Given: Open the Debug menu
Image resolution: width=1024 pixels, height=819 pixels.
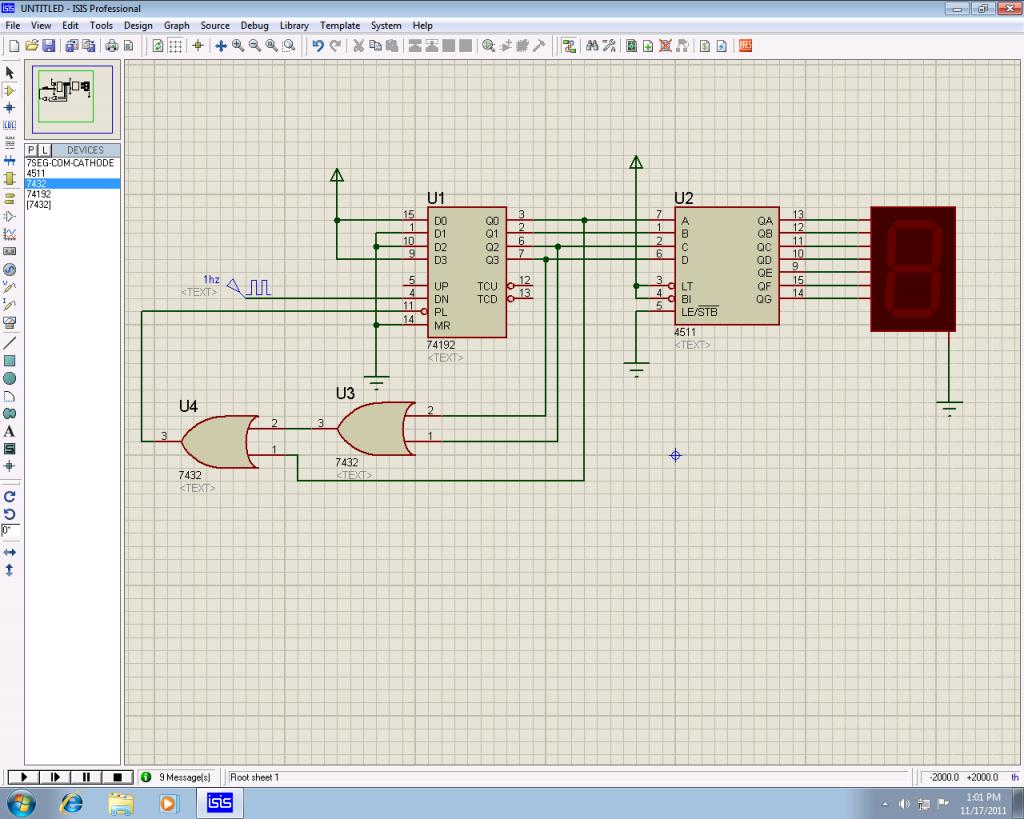Looking at the screenshot, I should (254, 25).
